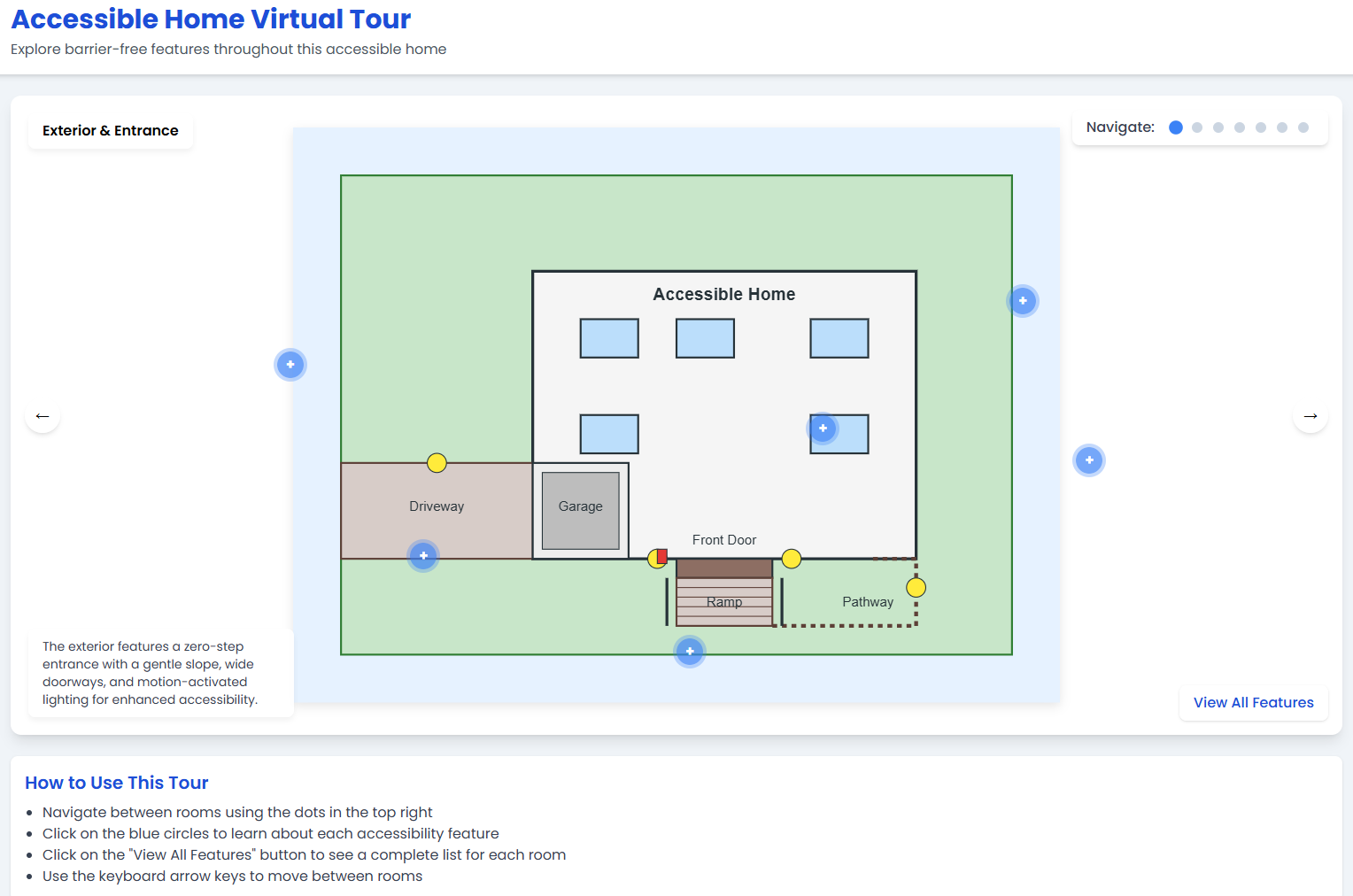Click the Front Door label
This screenshot has width=1353, height=896.
pyautogui.click(x=724, y=540)
